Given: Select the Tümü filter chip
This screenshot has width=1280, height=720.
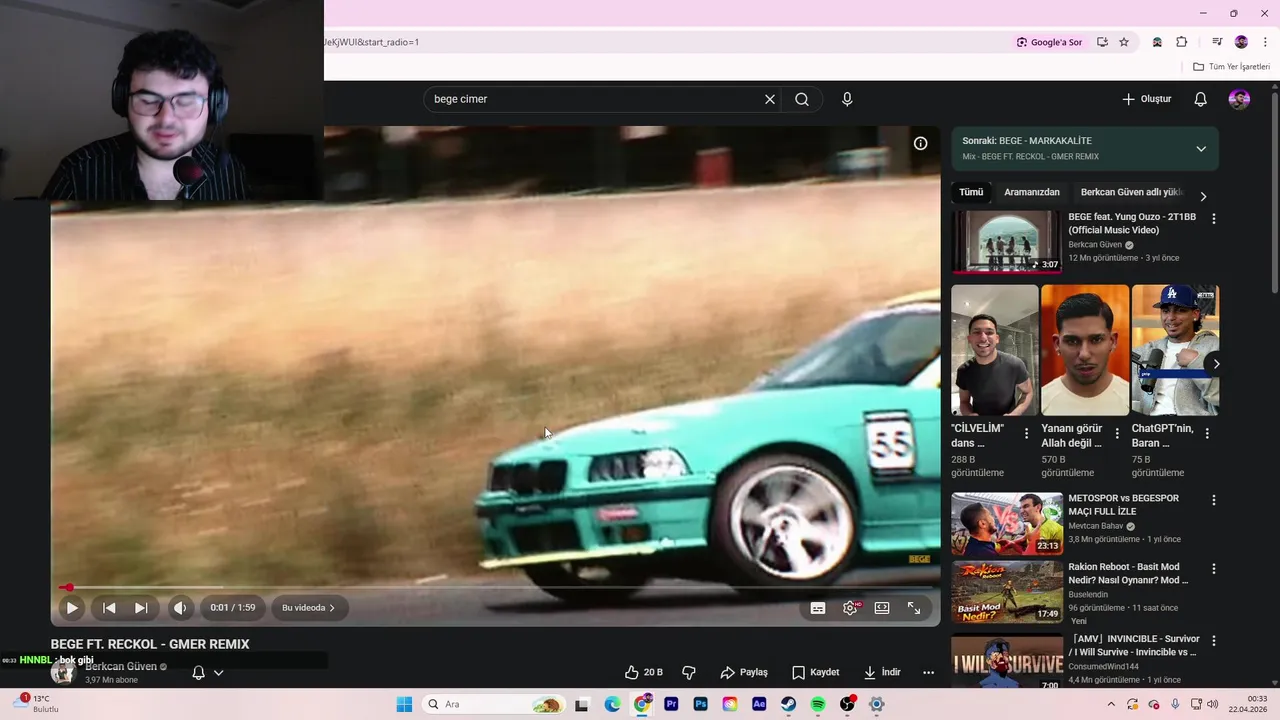Looking at the screenshot, I should (x=971, y=192).
